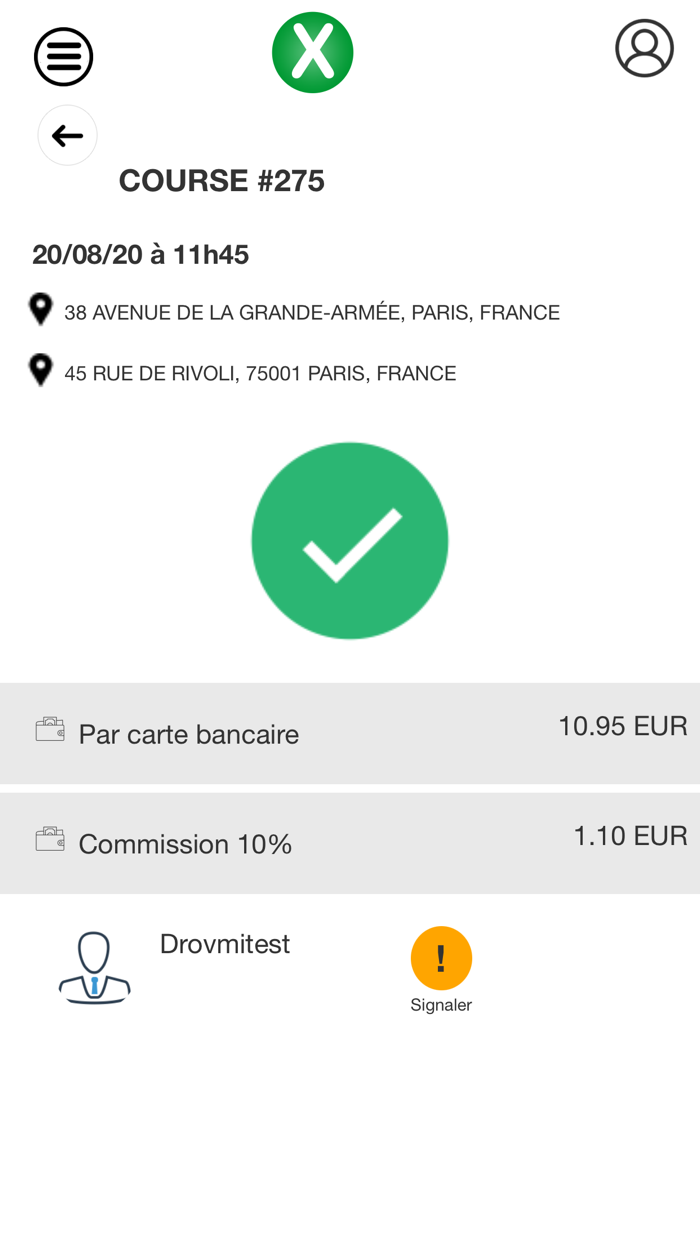Image resolution: width=700 pixels, height=1244 pixels.
Task: Tap the destination address pin icon
Action: click(40, 370)
